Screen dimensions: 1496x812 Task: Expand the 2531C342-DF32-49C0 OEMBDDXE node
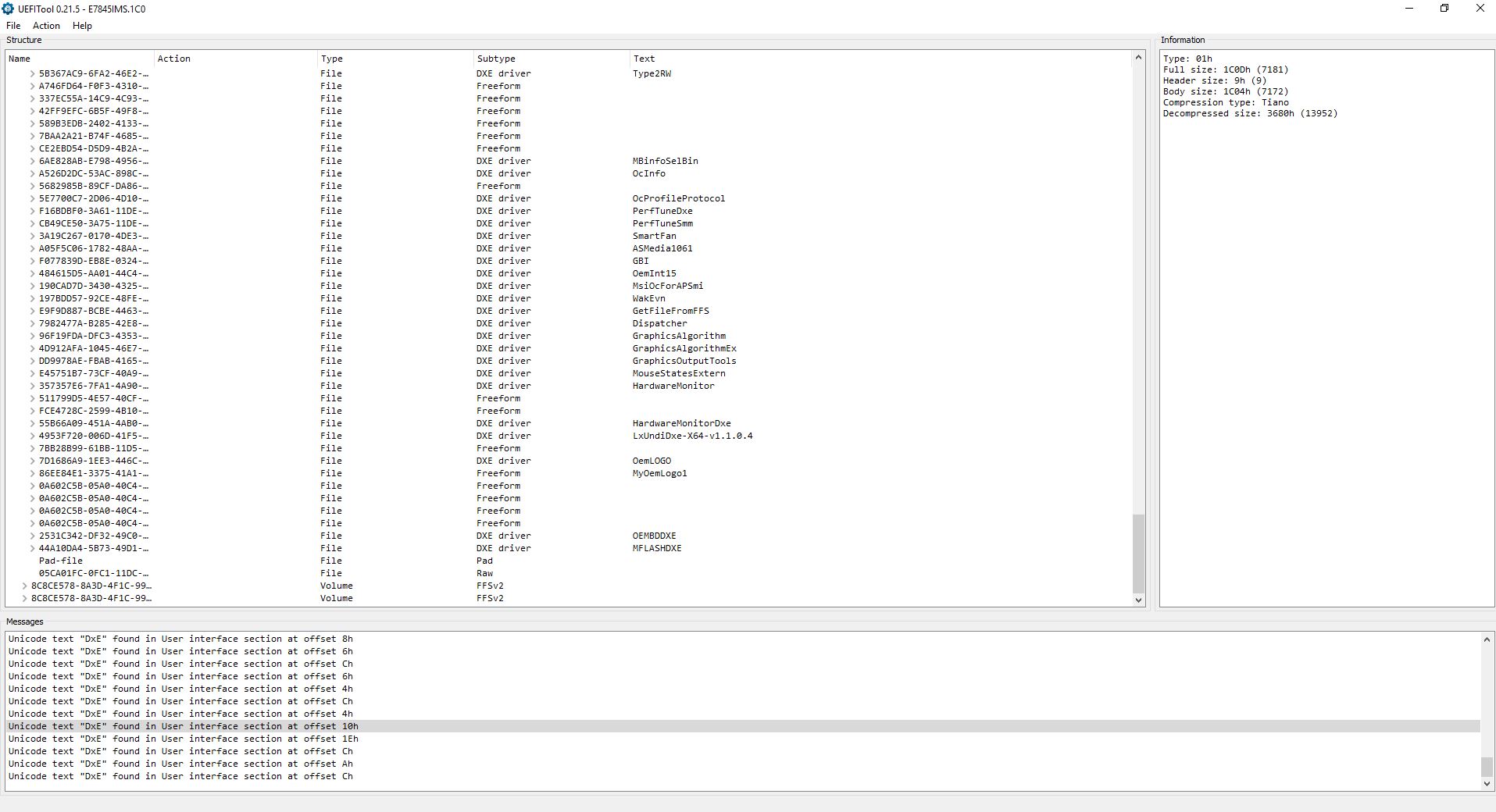tap(32, 536)
